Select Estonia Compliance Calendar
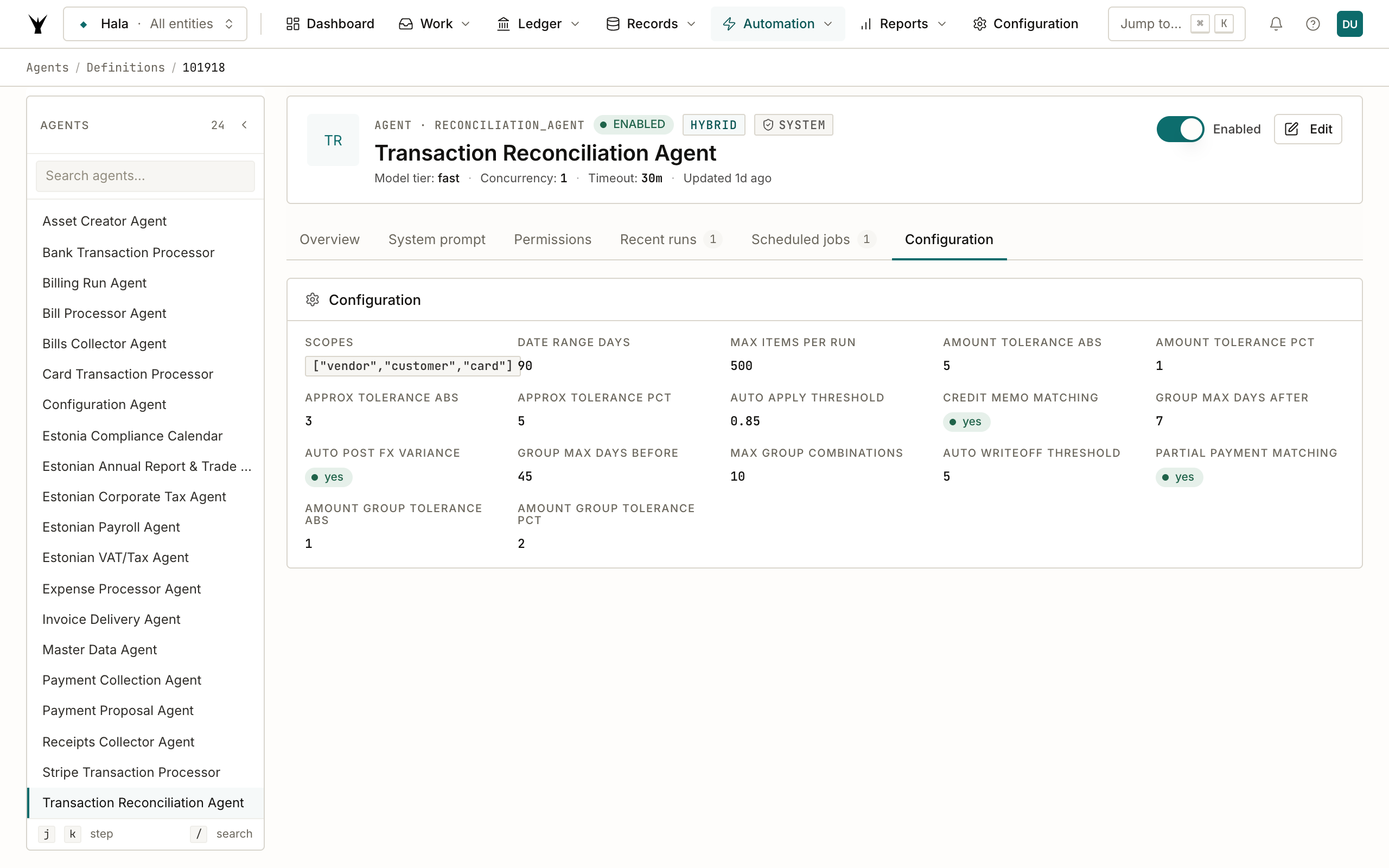Image resolution: width=1389 pixels, height=868 pixels. click(x=145, y=436)
